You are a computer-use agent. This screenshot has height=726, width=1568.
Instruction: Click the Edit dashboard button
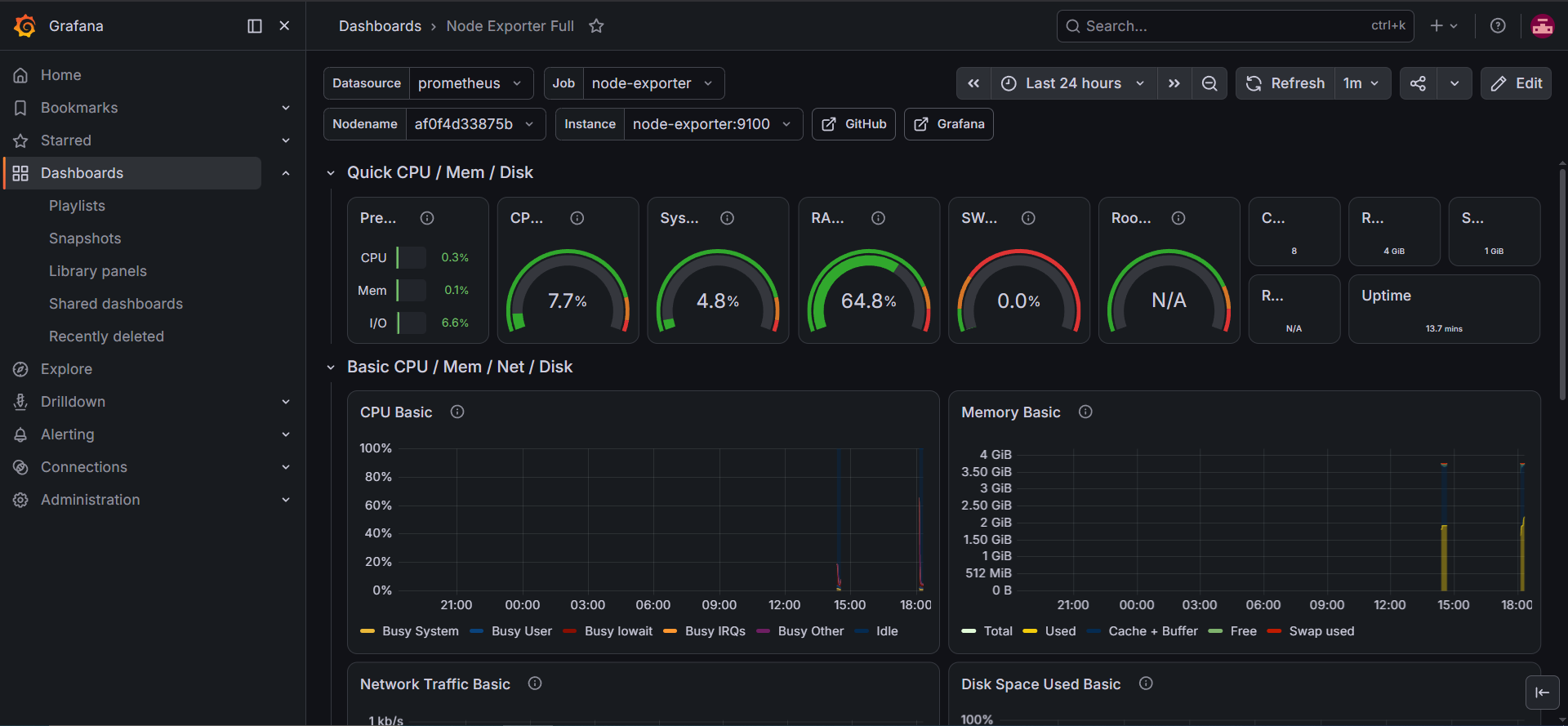(x=1517, y=83)
